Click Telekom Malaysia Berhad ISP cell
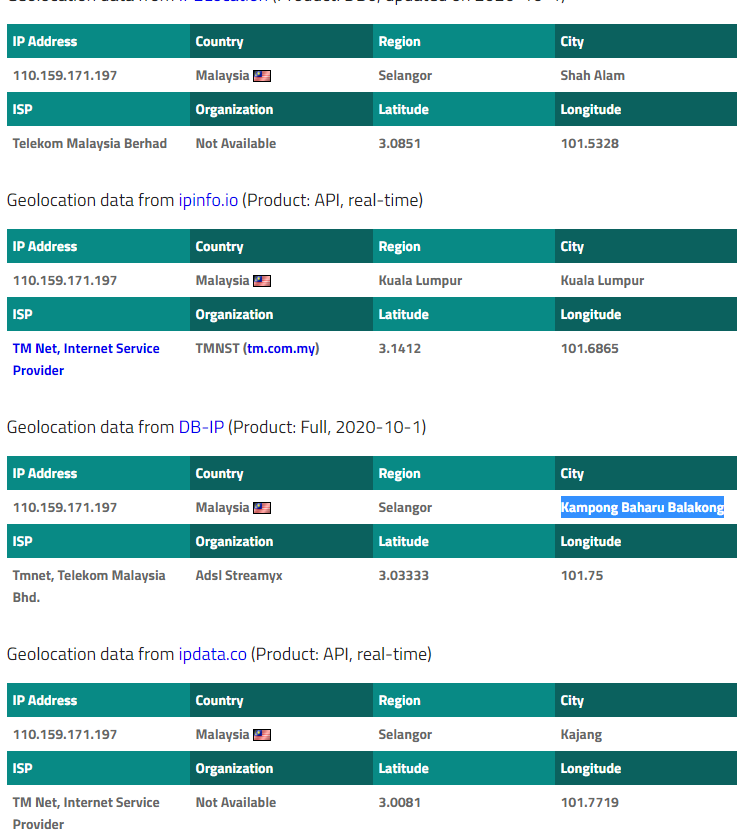 pos(89,144)
